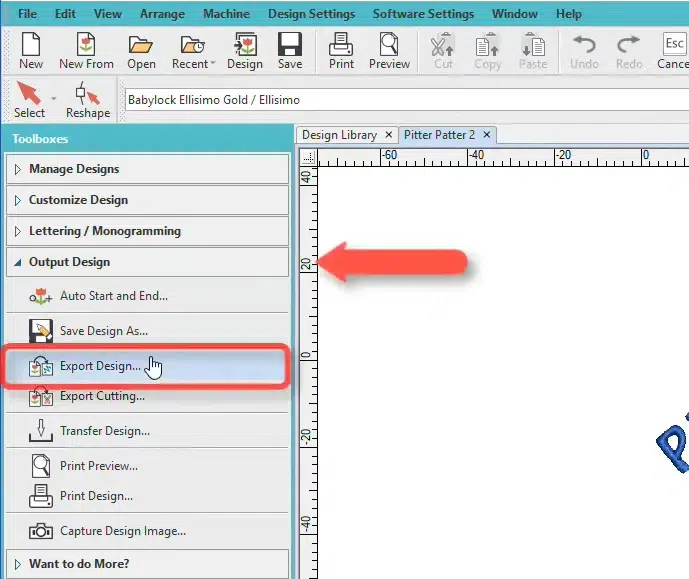This screenshot has height=579, width=689.
Task: Expand the Customize Design toolbox
Action: pos(148,200)
